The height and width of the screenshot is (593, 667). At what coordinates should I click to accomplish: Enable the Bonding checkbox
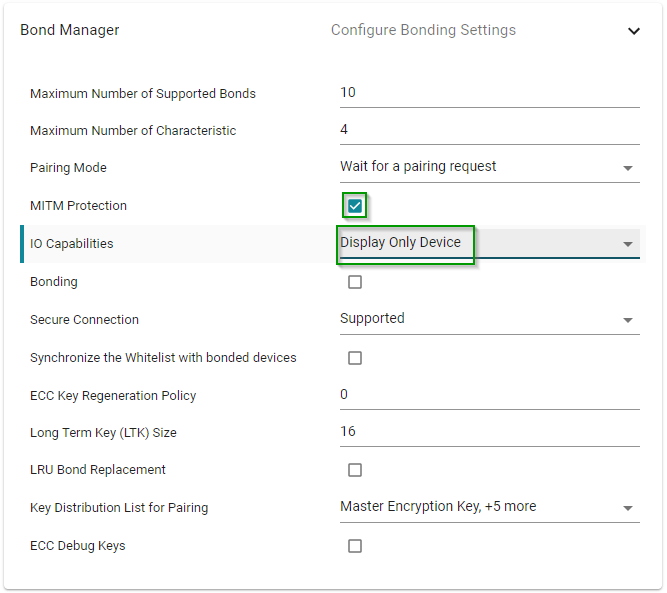[355, 282]
